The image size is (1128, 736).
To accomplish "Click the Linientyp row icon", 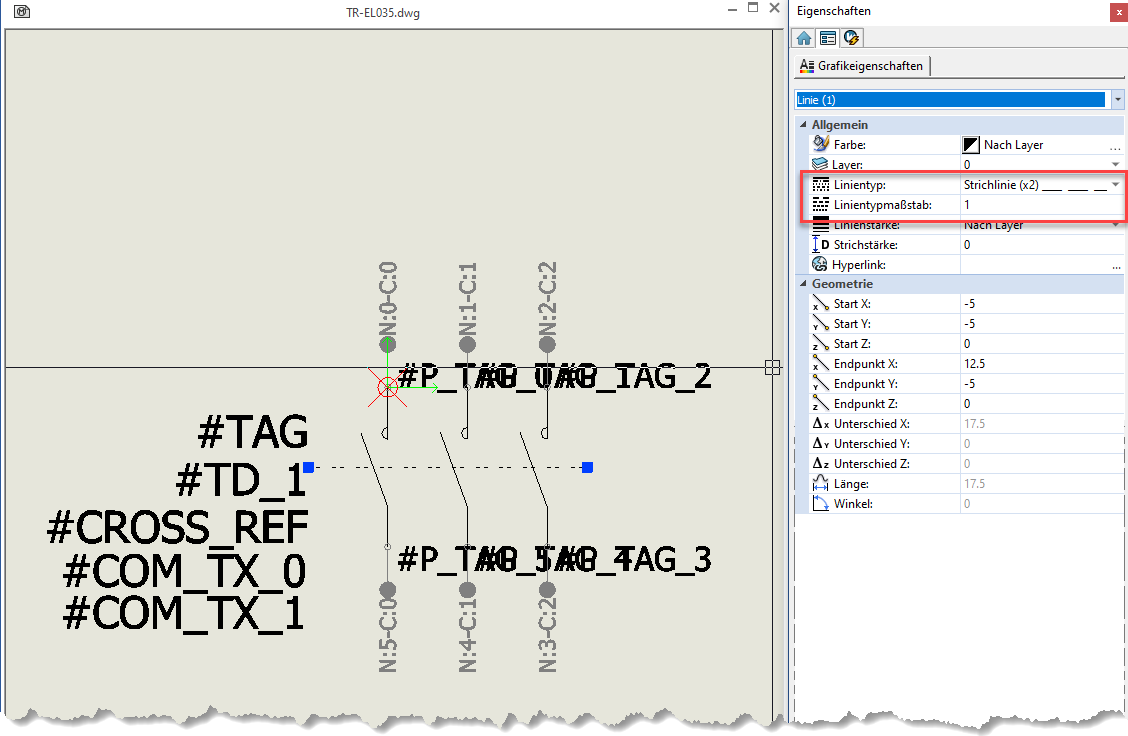I will [822, 185].
